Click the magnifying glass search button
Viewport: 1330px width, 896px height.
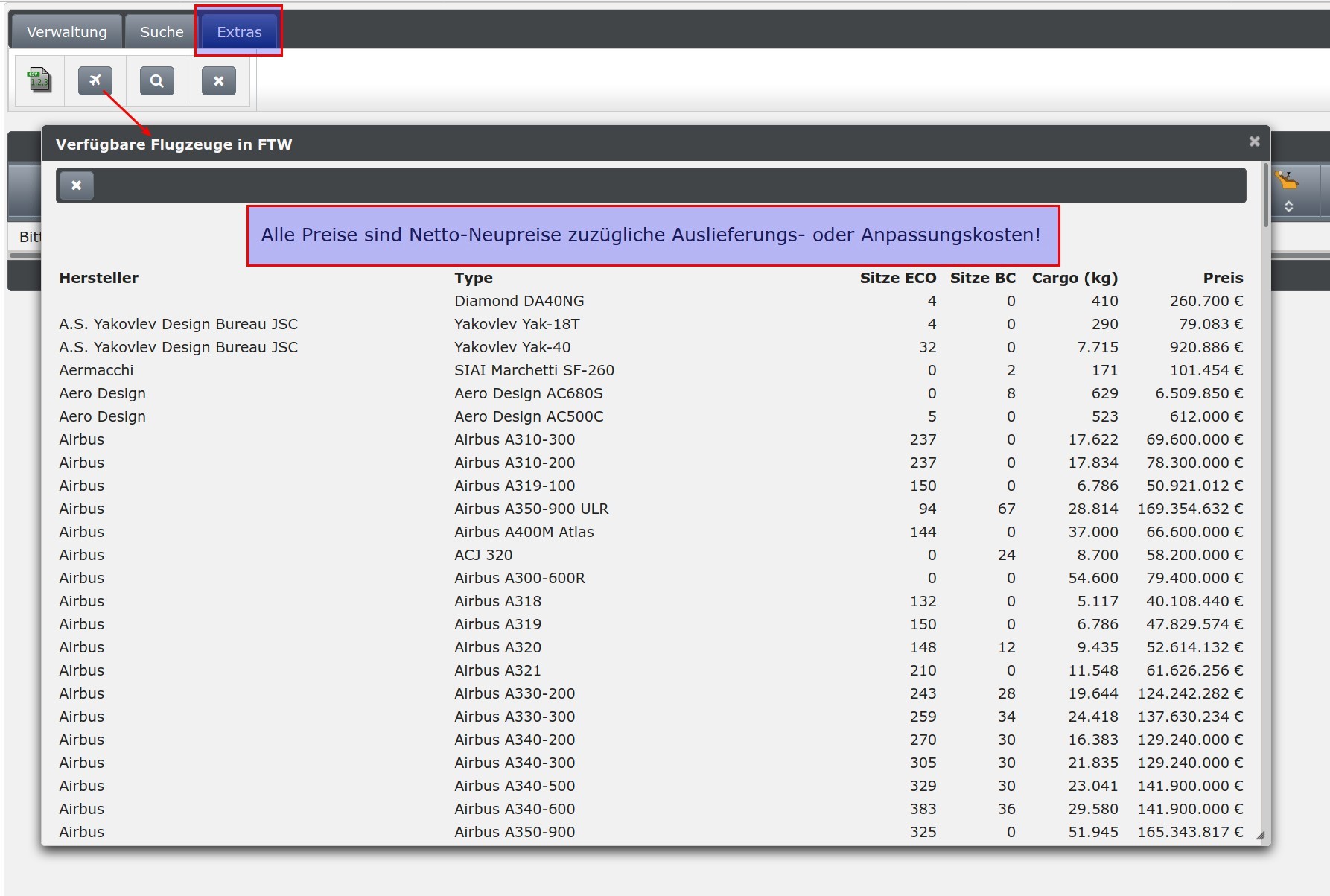tap(156, 80)
